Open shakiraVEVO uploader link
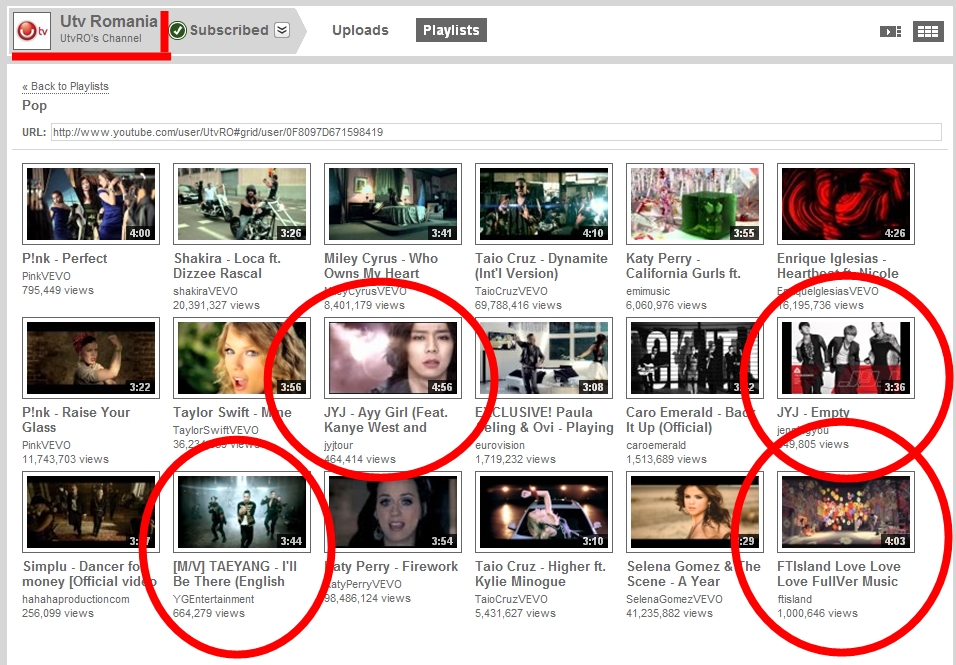956x665 pixels. pyautogui.click(x=205, y=291)
